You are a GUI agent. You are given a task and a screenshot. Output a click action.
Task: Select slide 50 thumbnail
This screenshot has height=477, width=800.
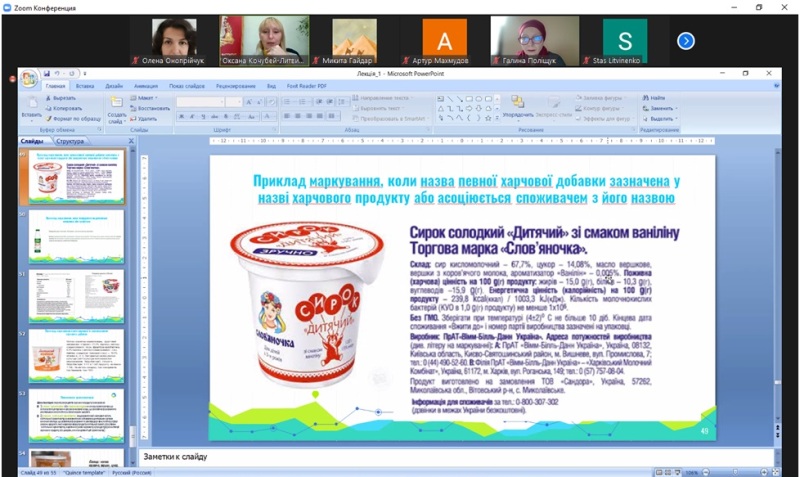pyautogui.click(x=76, y=237)
